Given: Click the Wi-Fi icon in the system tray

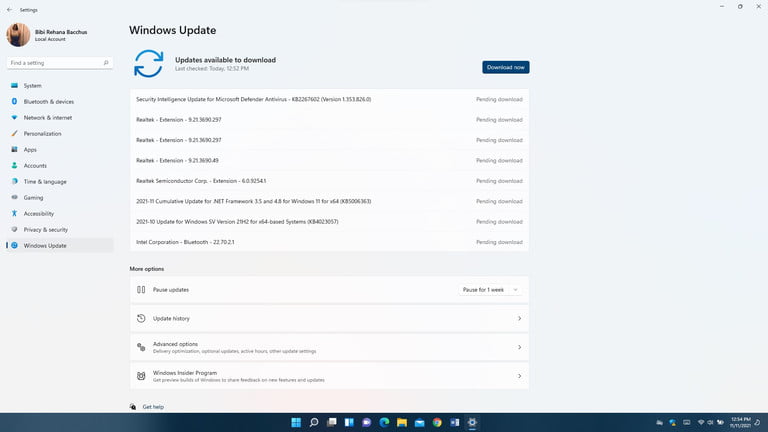Looking at the screenshot, I should 701,422.
